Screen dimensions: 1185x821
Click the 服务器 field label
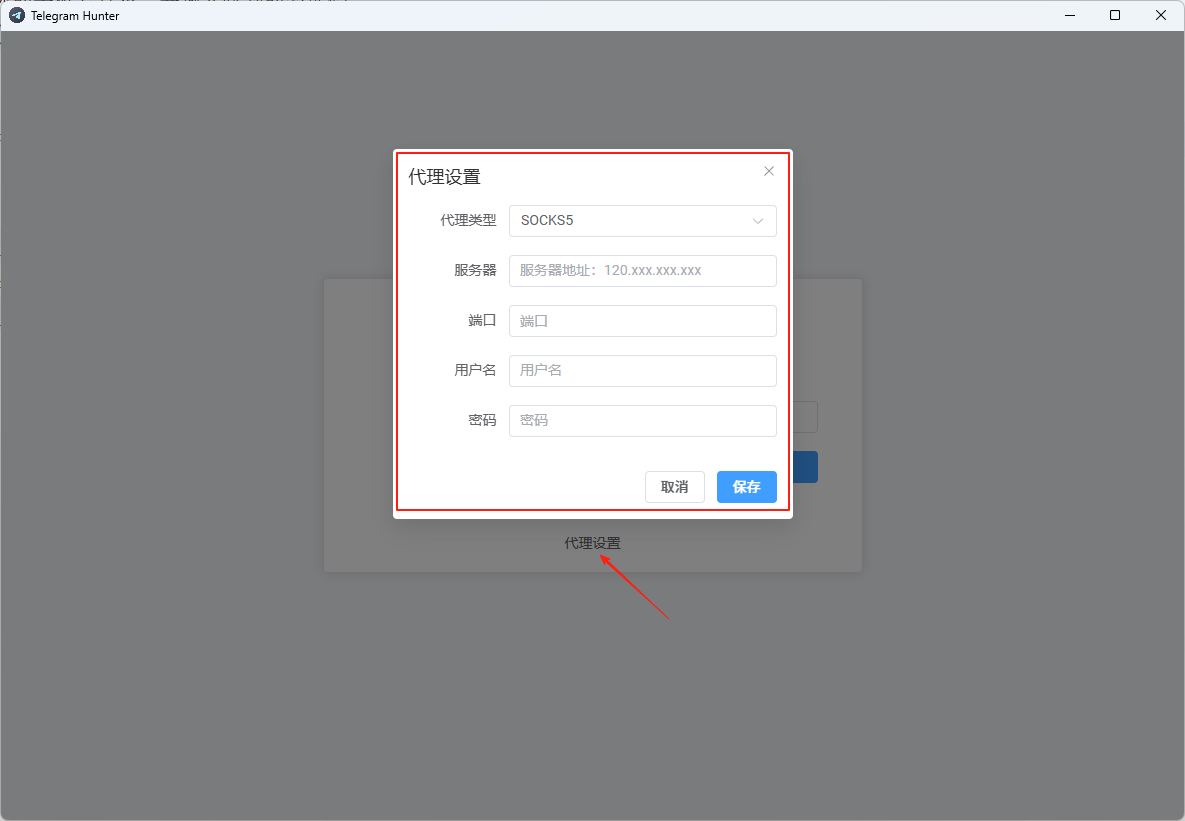(475, 270)
